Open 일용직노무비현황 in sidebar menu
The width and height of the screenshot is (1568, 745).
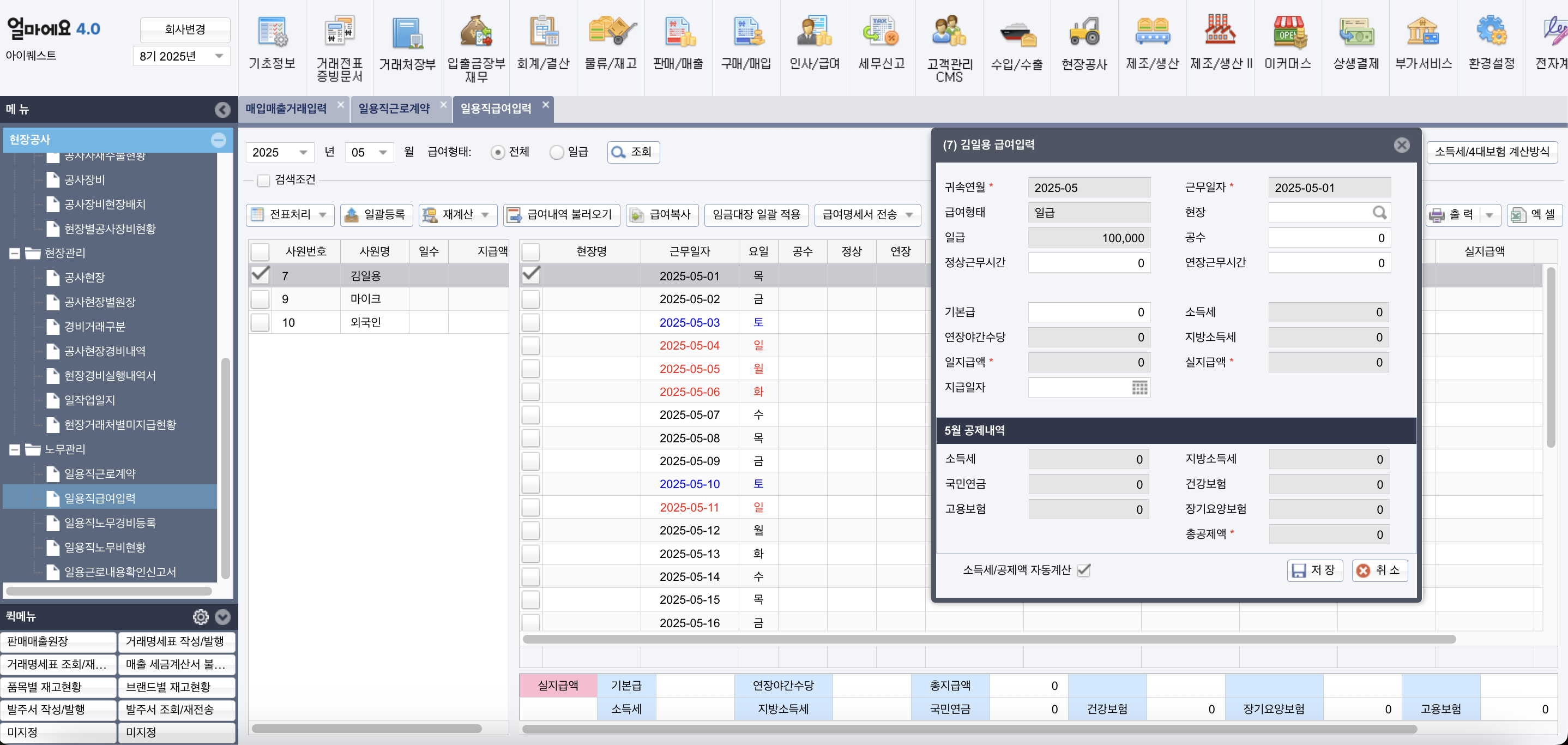pos(105,547)
